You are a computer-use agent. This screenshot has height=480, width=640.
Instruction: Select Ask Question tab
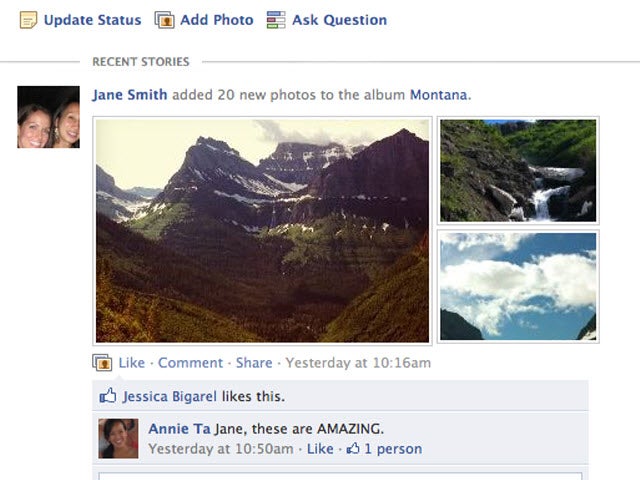(x=339, y=19)
